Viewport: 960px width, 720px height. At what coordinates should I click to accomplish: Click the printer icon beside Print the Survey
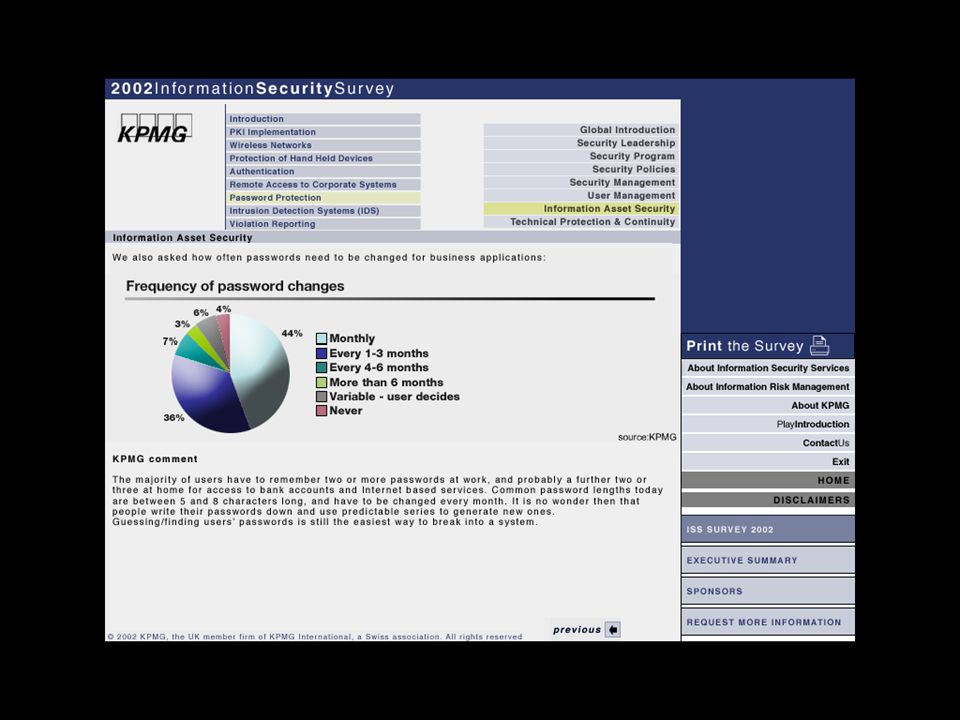point(819,346)
